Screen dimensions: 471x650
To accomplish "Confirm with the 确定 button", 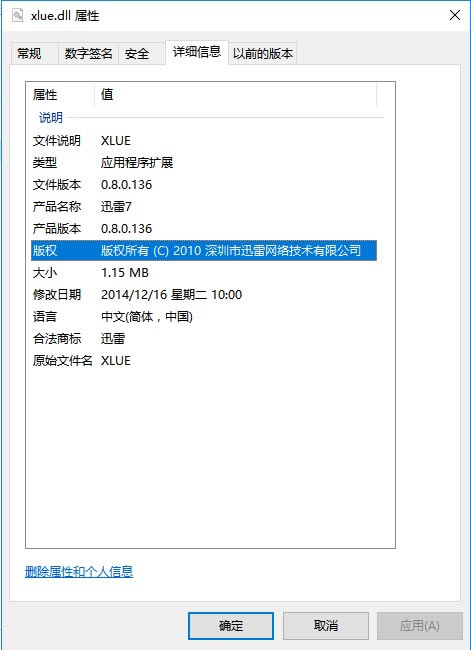I will [x=231, y=626].
